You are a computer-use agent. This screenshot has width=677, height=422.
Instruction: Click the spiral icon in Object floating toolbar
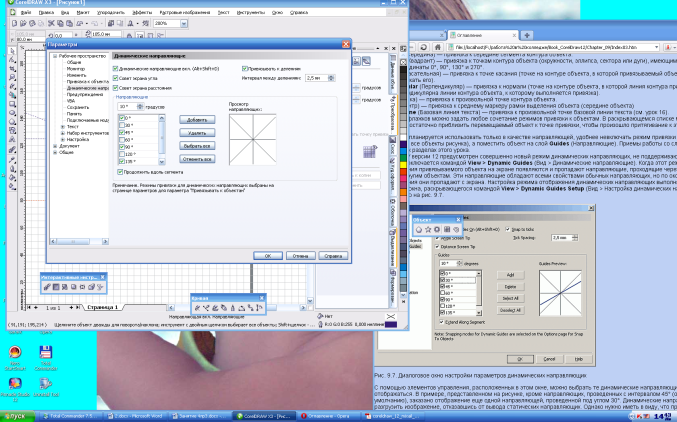point(456,230)
